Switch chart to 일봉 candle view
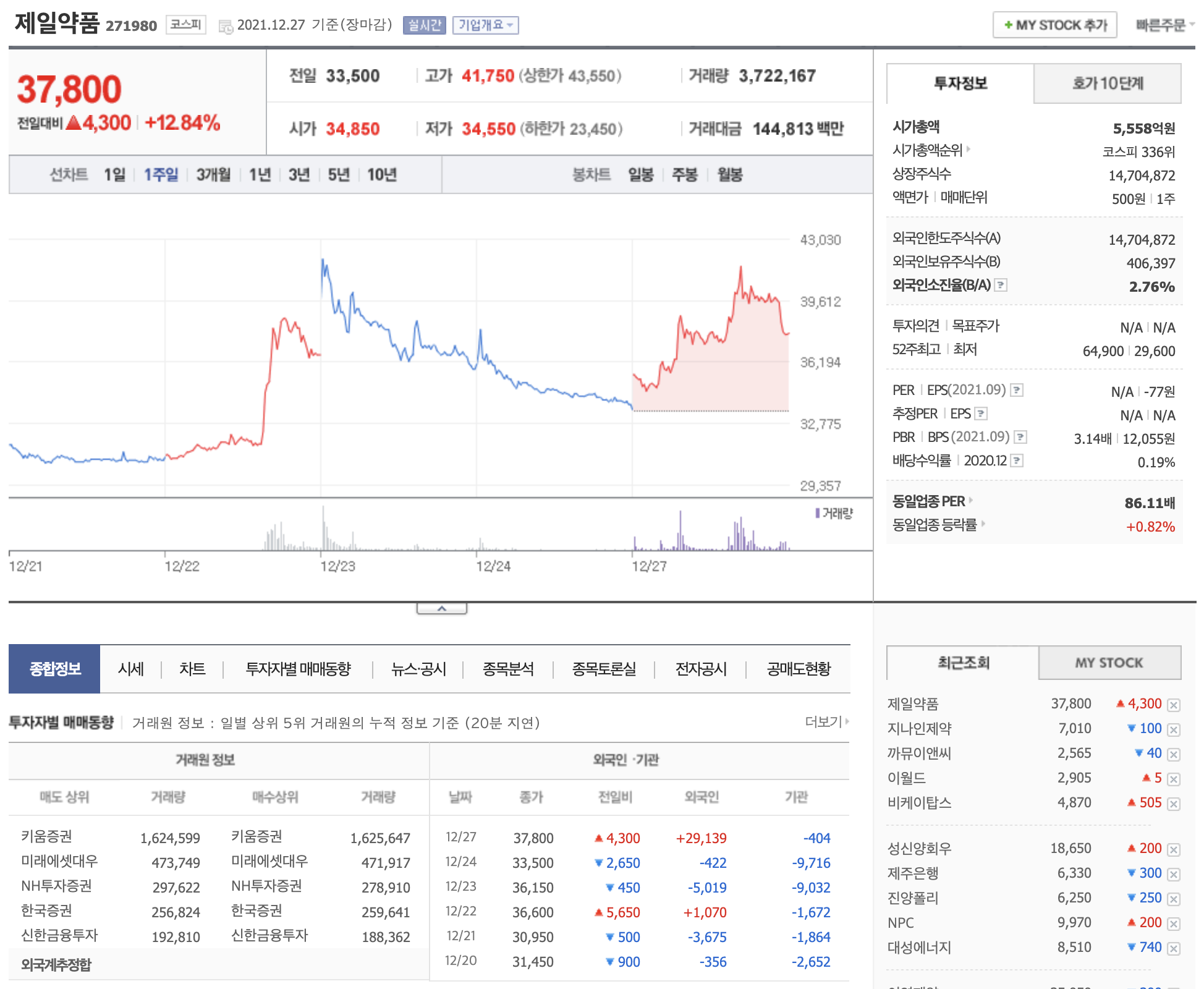This screenshot has width=1204, height=989. [x=641, y=175]
